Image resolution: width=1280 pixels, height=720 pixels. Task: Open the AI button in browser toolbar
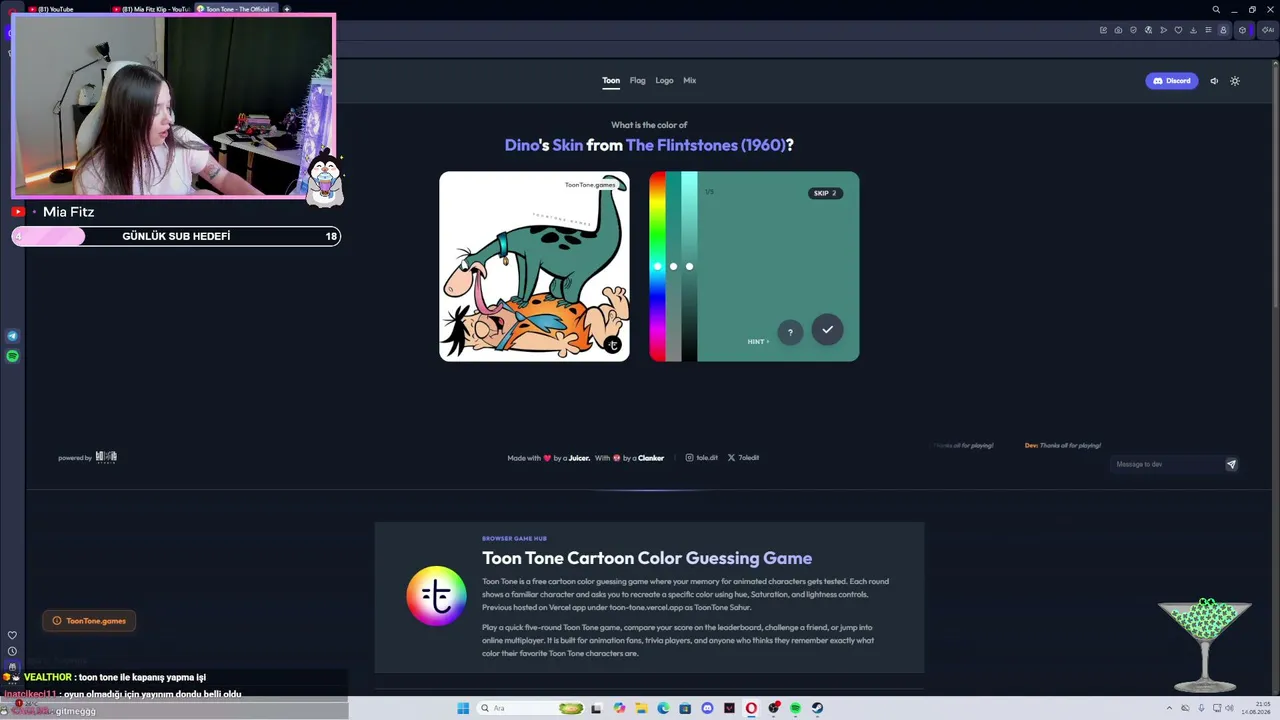click(x=1268, y=30)
